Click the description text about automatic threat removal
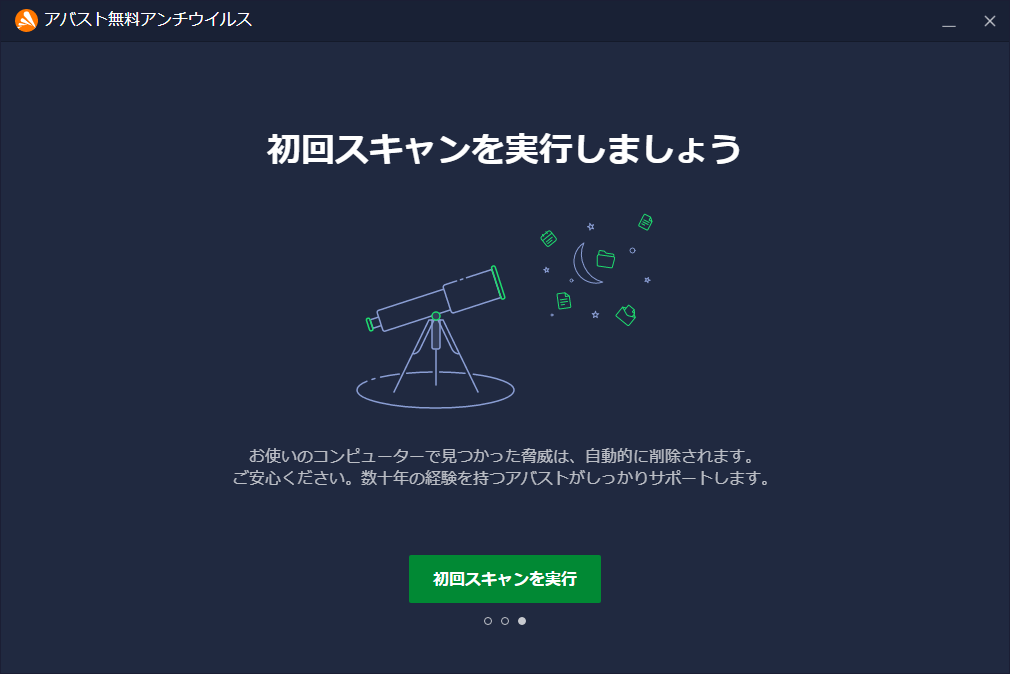Viewport: 1010px width, 674px height. click(502, 456)
